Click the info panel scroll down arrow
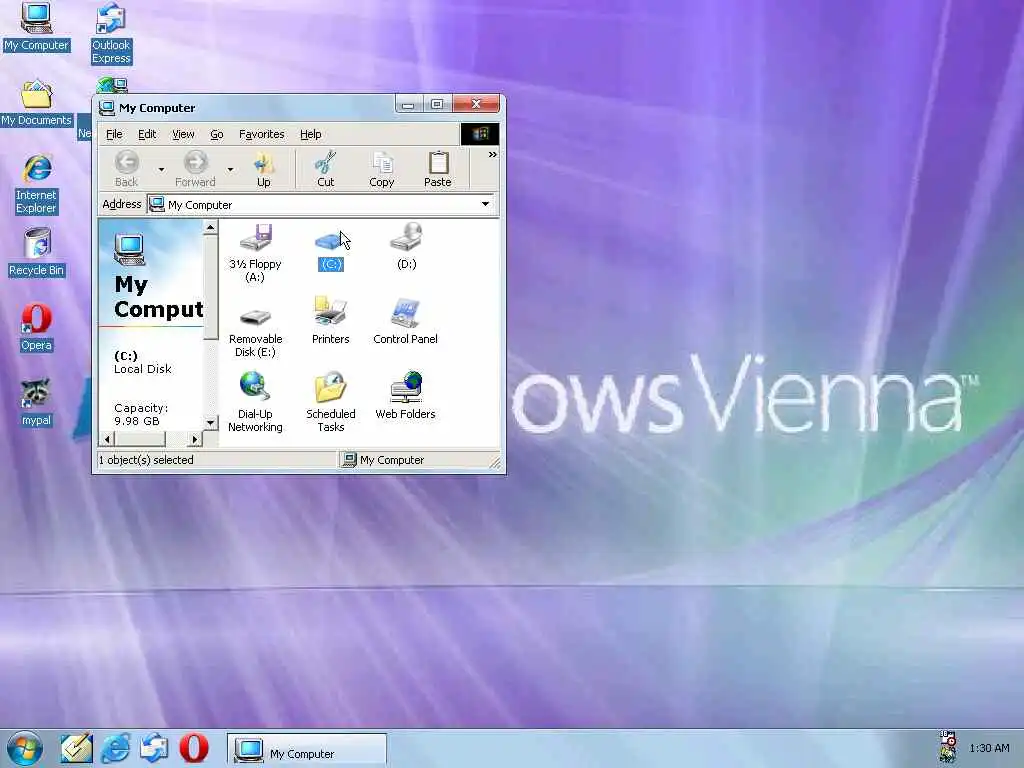The width and height of the screenshot is (1024, 768). click(x=210, y=423)
